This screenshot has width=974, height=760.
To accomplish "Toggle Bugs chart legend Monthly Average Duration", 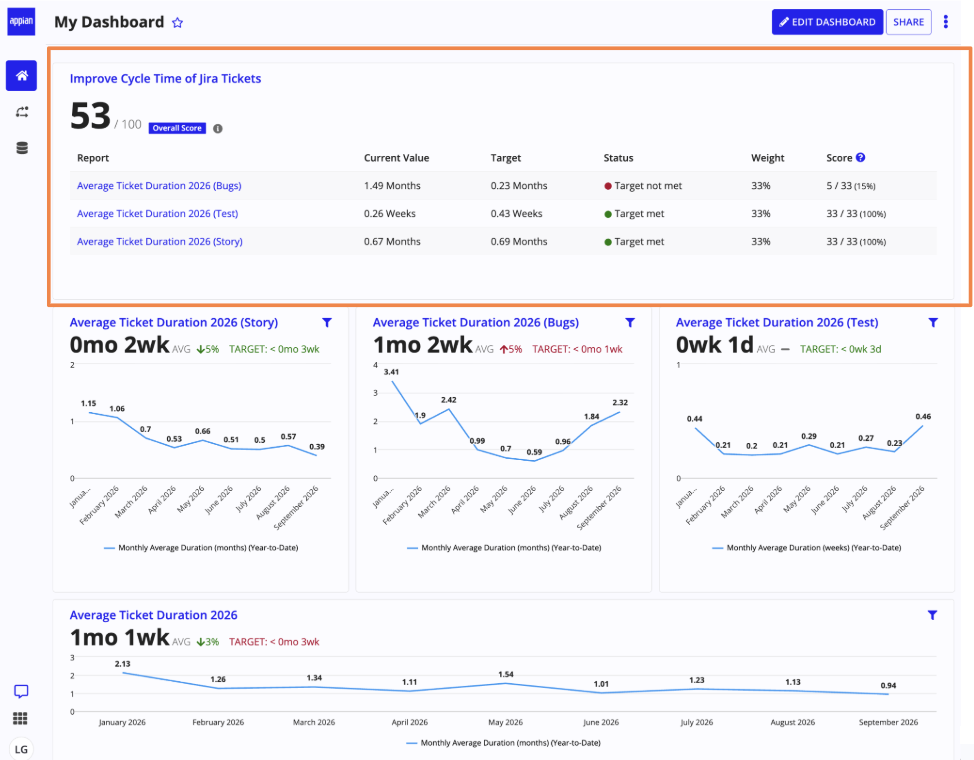I will [504, 547].
